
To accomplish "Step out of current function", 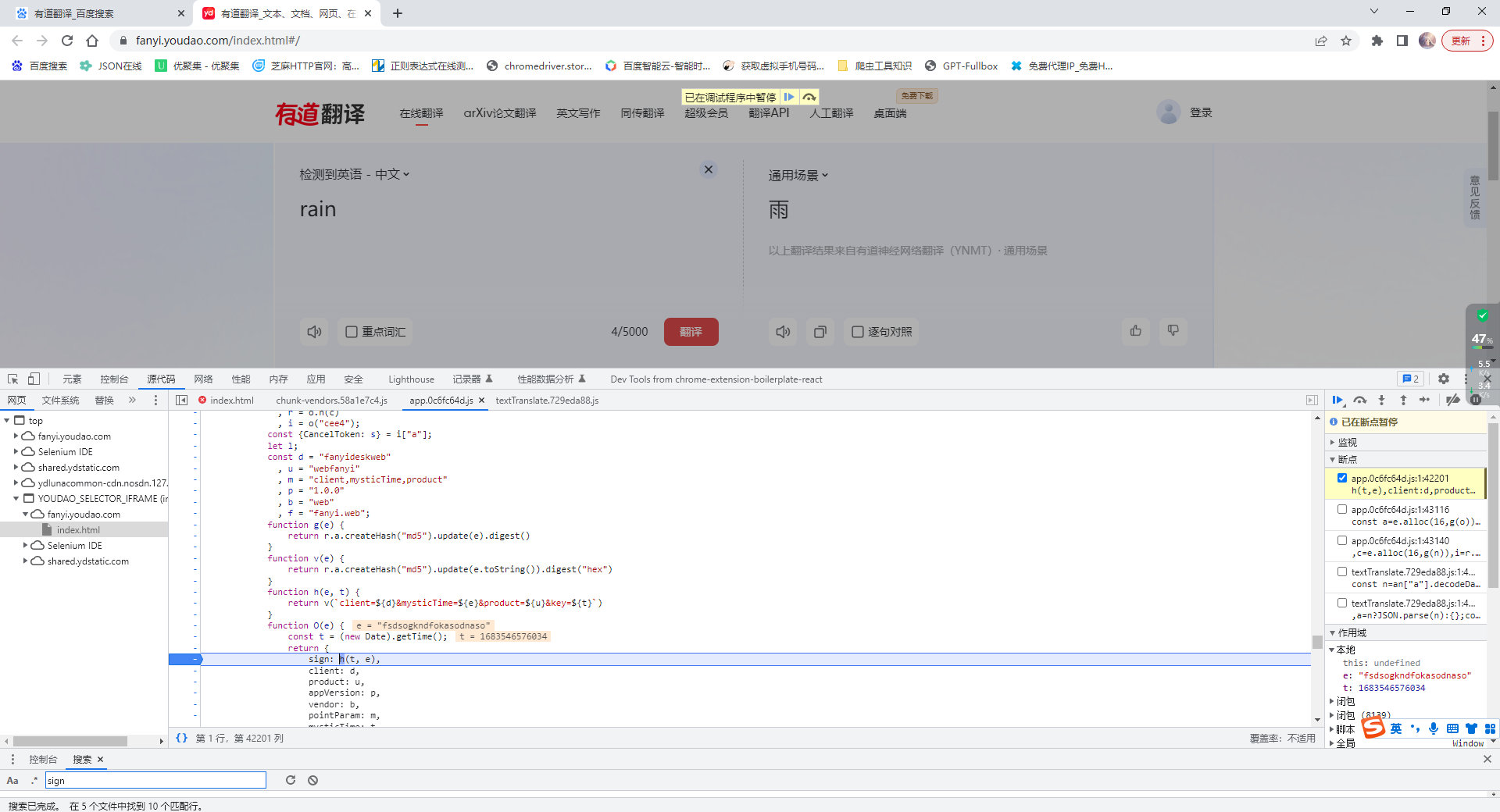I will tap(1403, 401).
